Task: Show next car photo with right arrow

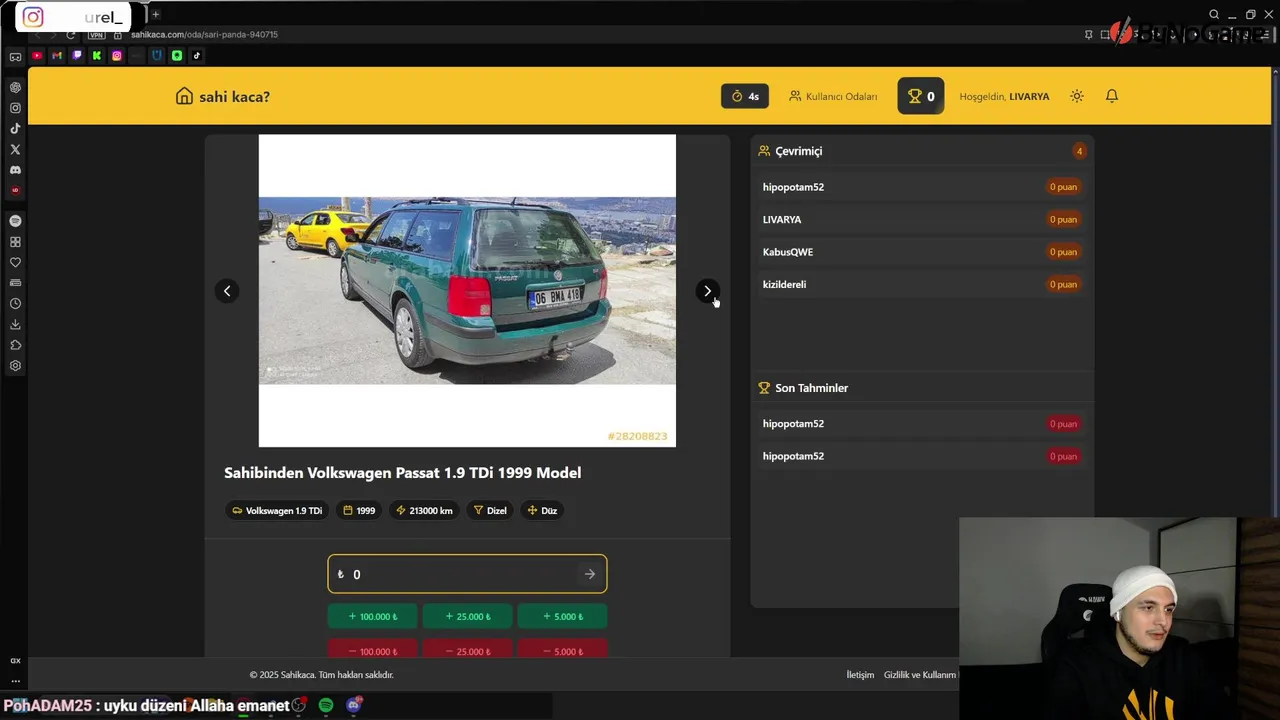Action: (707, 291)
